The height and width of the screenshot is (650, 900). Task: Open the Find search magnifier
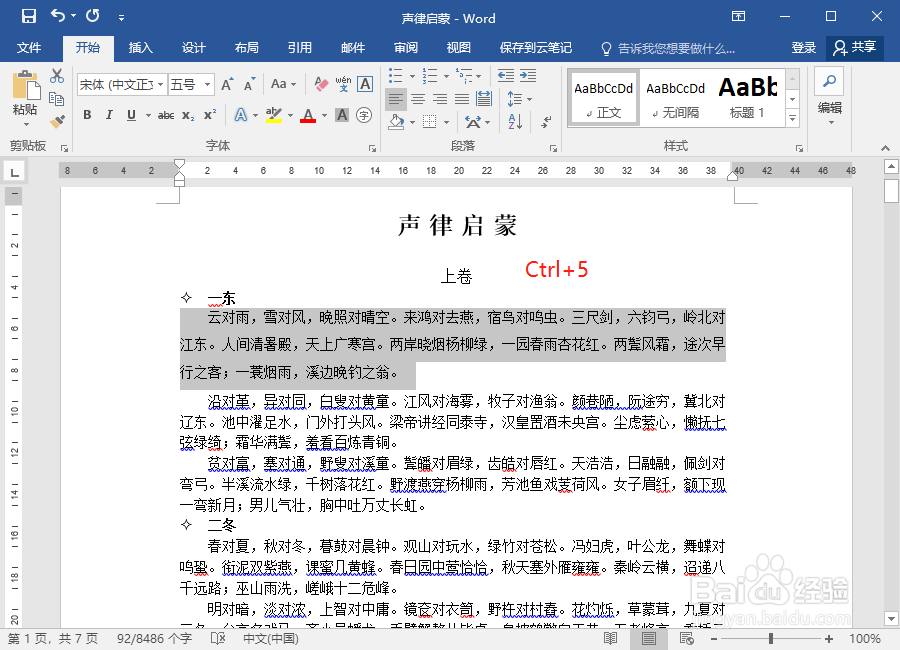click(829, 82)
